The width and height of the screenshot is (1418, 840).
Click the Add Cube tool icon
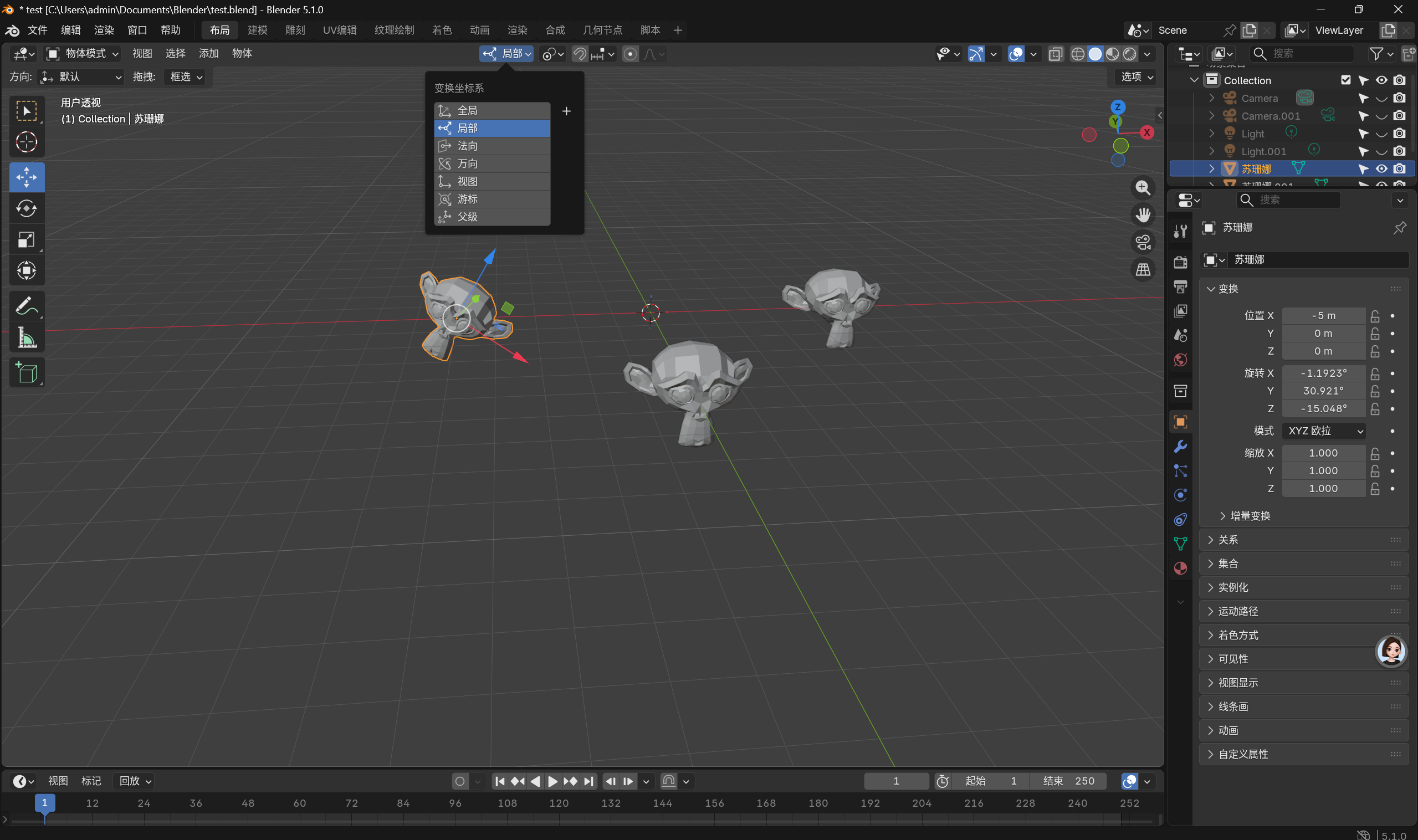pyautogui.click(x=27, y=372)
